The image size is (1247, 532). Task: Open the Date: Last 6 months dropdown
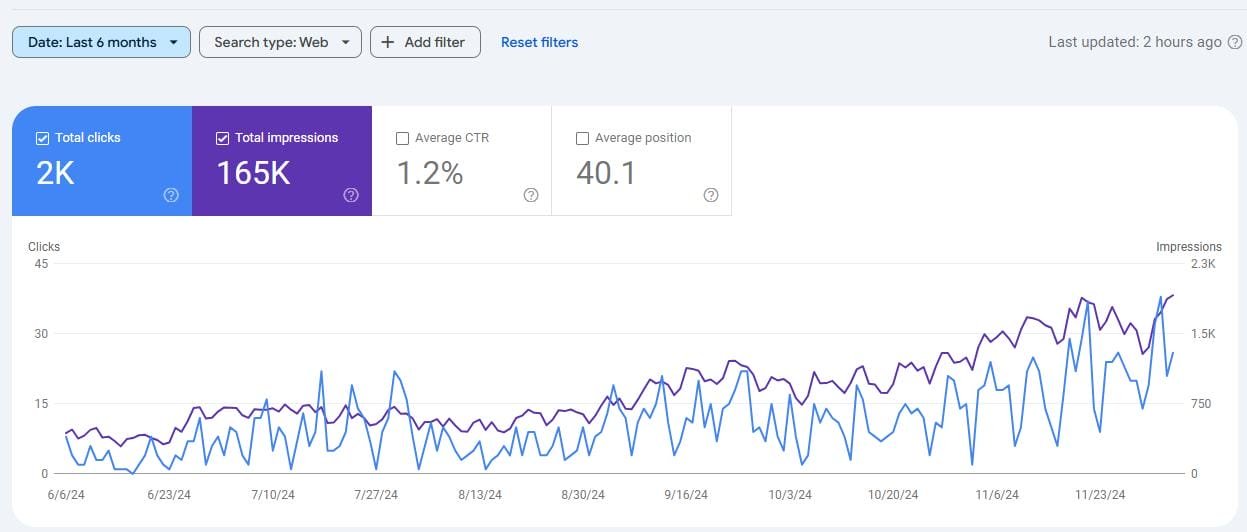click(101, 42)
